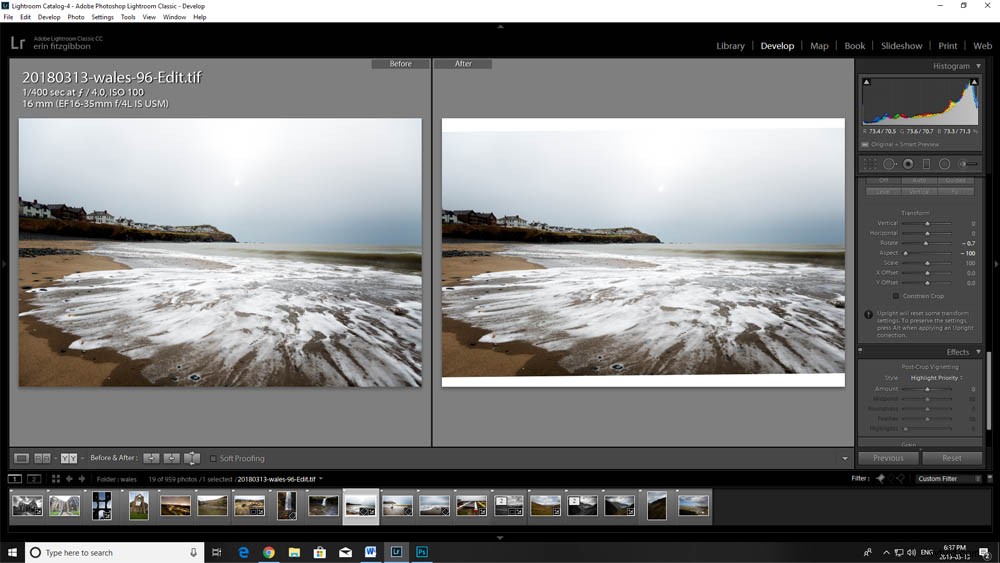Select the Graduated Filter tool icon
The height and width of the screenshot is (563, 1000).
pyautogui.click(x=926, y=164)
